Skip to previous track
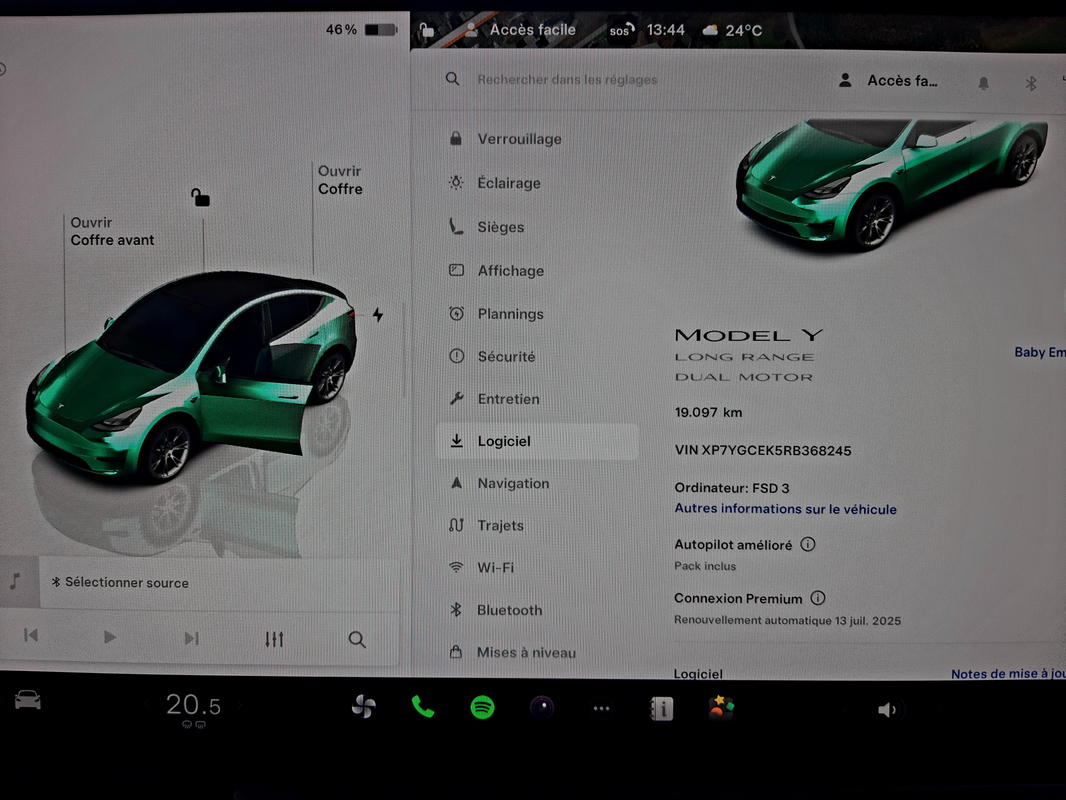Viewport: 1066px width, 800px height. pyautogui.click(x=31, y=636)
